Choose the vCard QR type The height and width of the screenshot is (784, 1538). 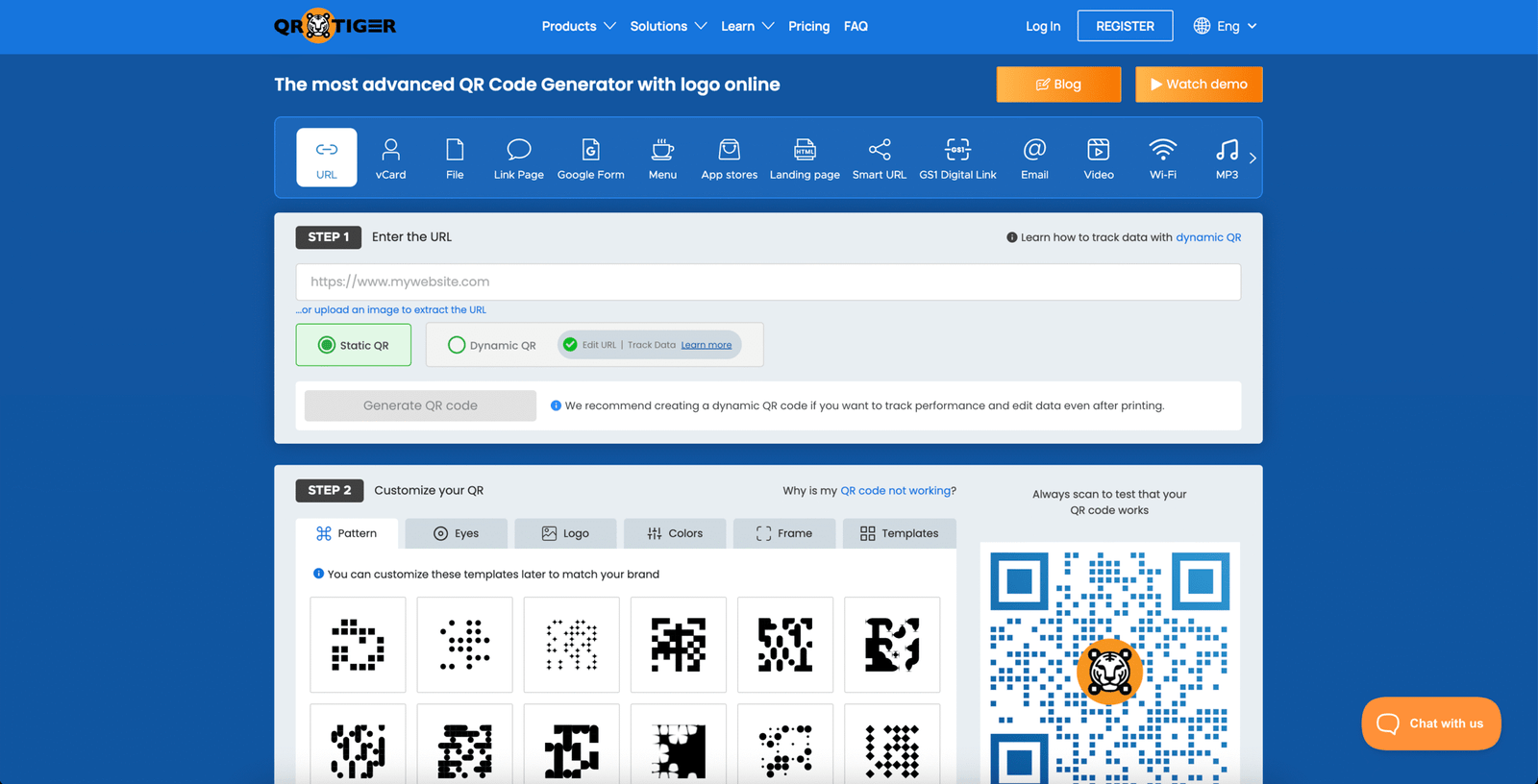(x=390, y=158)
